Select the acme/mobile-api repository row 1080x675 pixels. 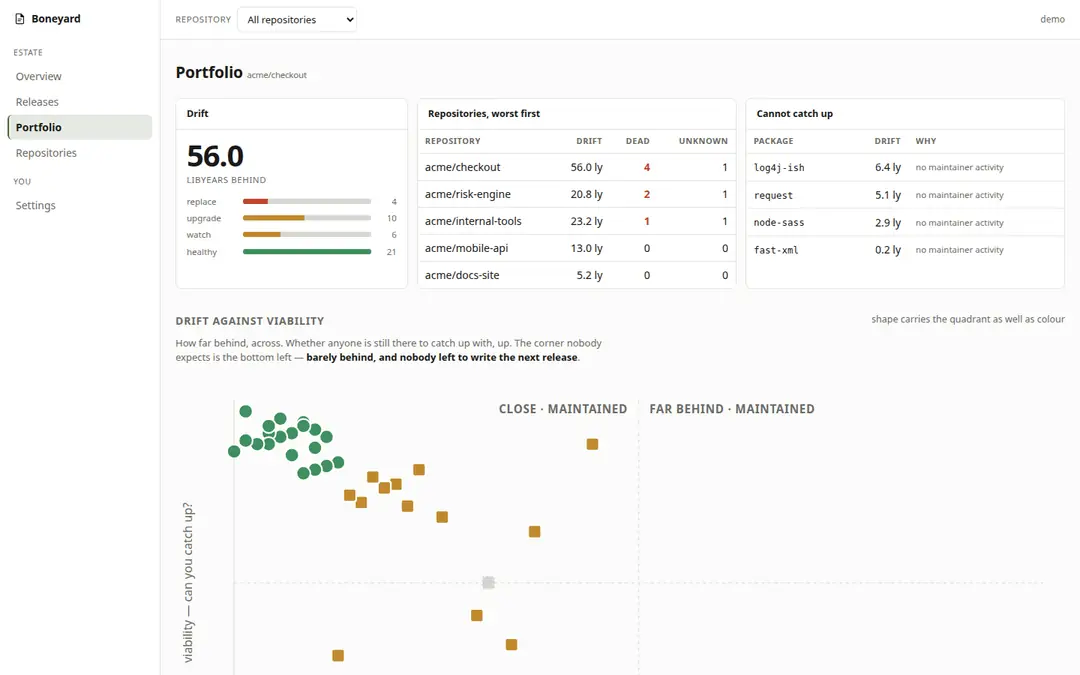point(577,248)
